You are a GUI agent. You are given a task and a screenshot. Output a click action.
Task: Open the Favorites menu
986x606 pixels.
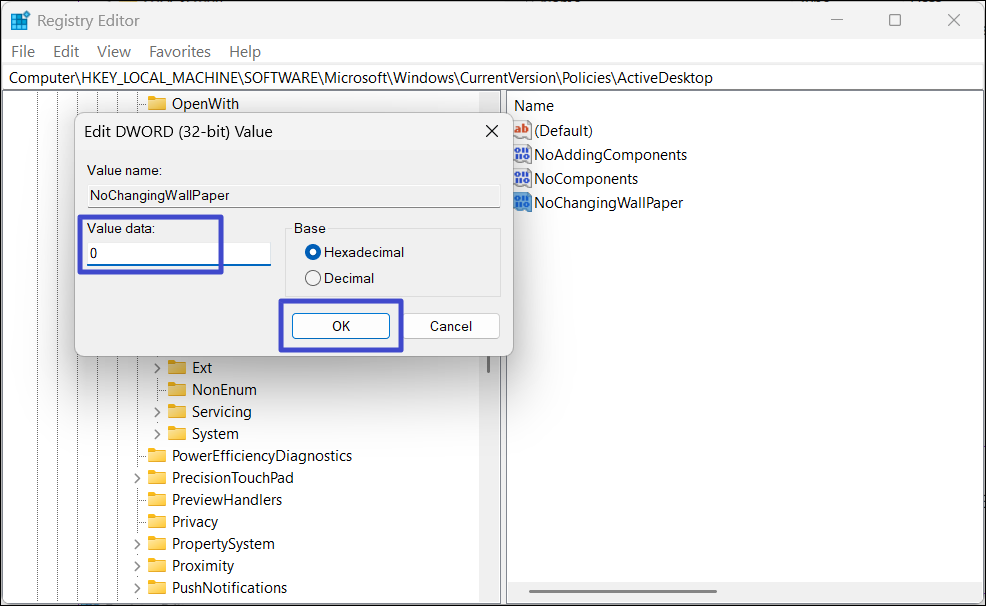coord(180,52)
